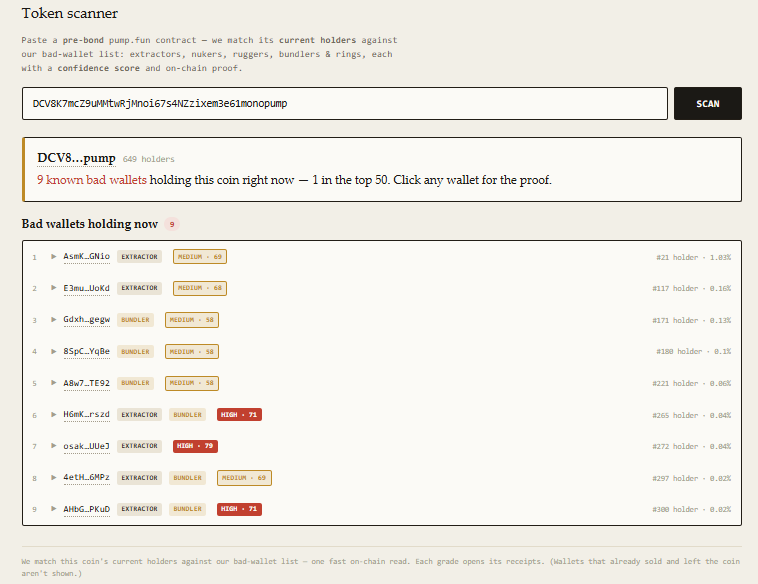
Task: Click '#21 holder · 1.03%' text
Action: [693, 257]
